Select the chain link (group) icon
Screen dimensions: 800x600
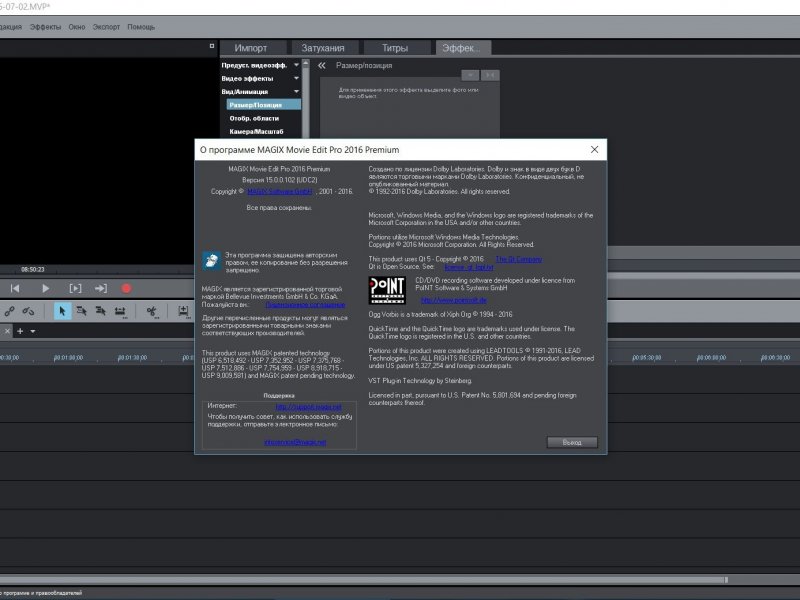9,311
